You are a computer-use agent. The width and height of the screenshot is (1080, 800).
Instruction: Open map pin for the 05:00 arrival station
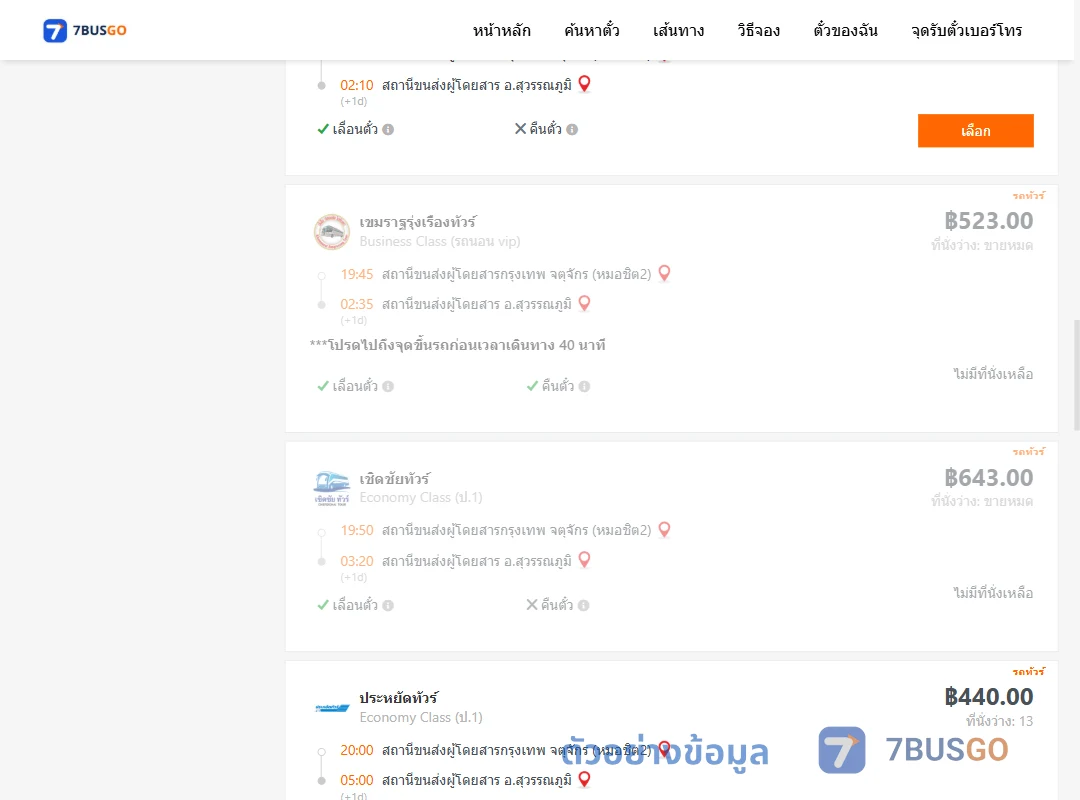(x=584, y=779)
